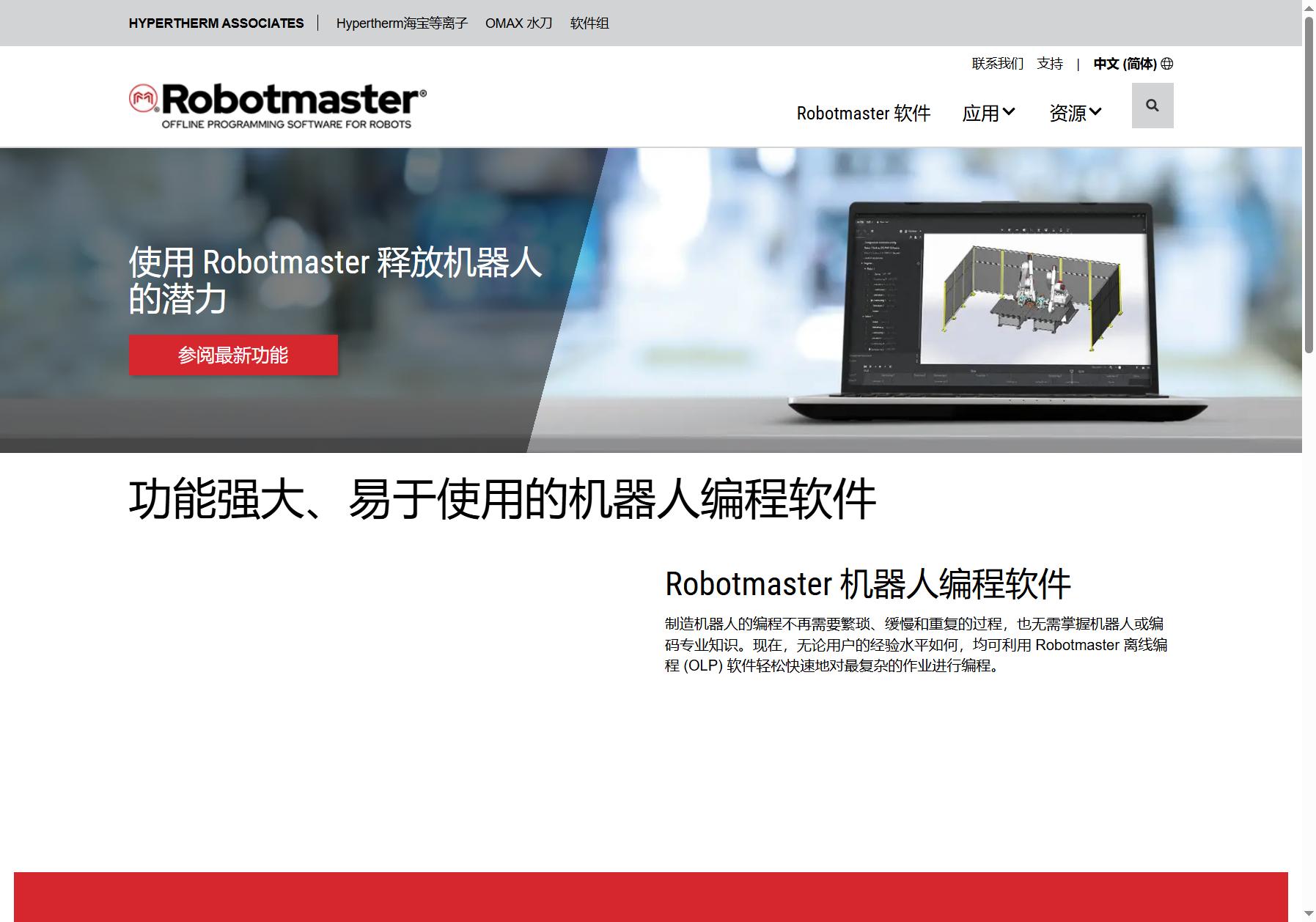1316x922 pixels.
Task: Click the 支持 link
Action: coord(1050,64)
